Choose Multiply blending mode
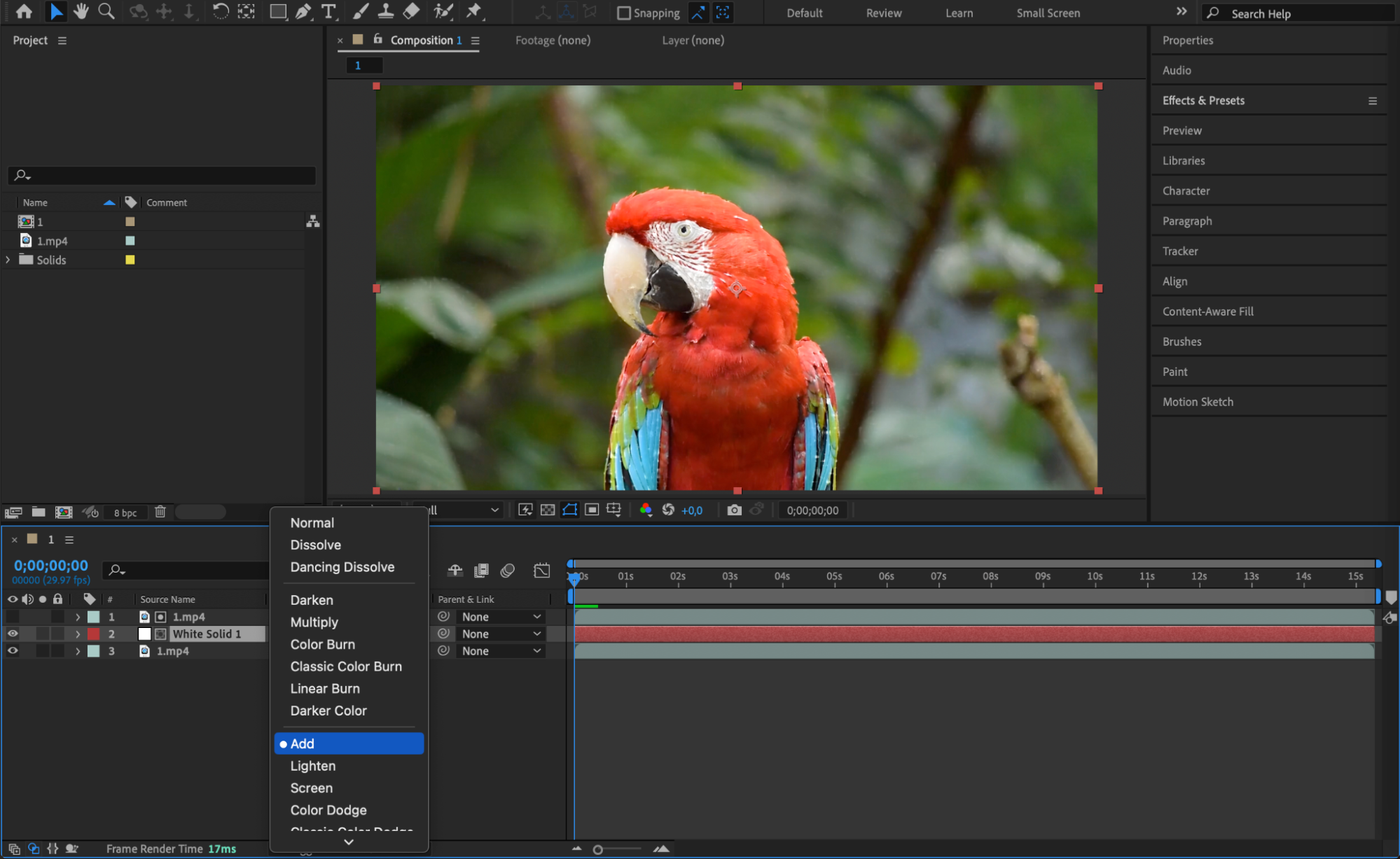This screenshot has width=1400, height=859. point(314,622)
